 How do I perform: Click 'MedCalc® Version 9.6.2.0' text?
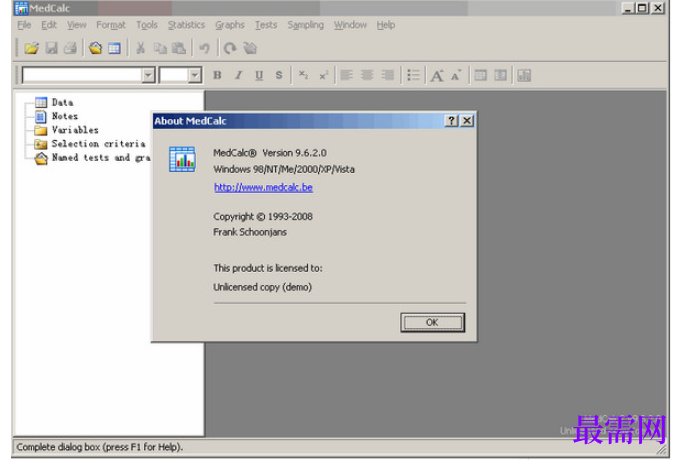270,153
